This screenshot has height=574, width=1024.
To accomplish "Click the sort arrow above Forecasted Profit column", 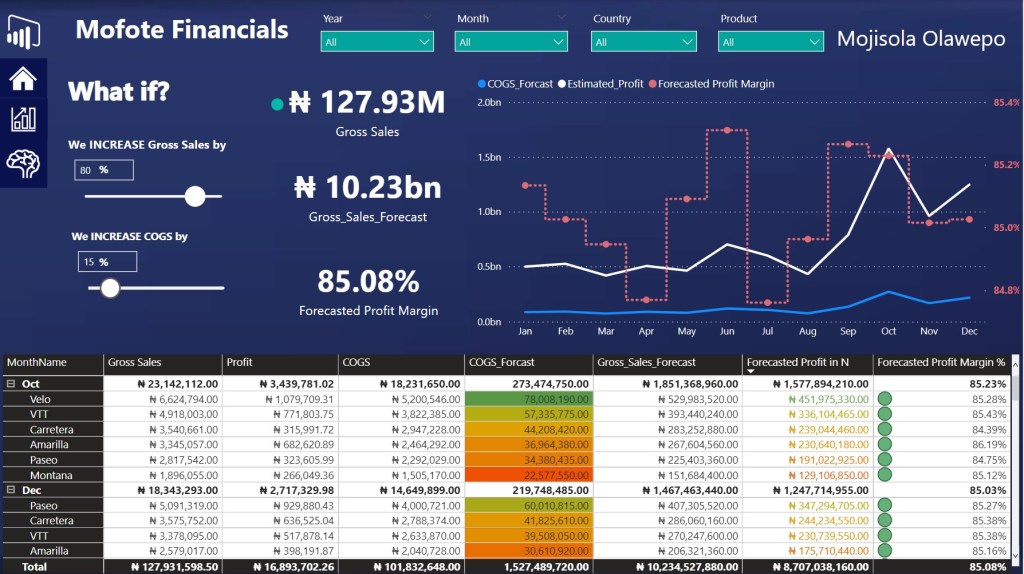I will coord(751,371).
